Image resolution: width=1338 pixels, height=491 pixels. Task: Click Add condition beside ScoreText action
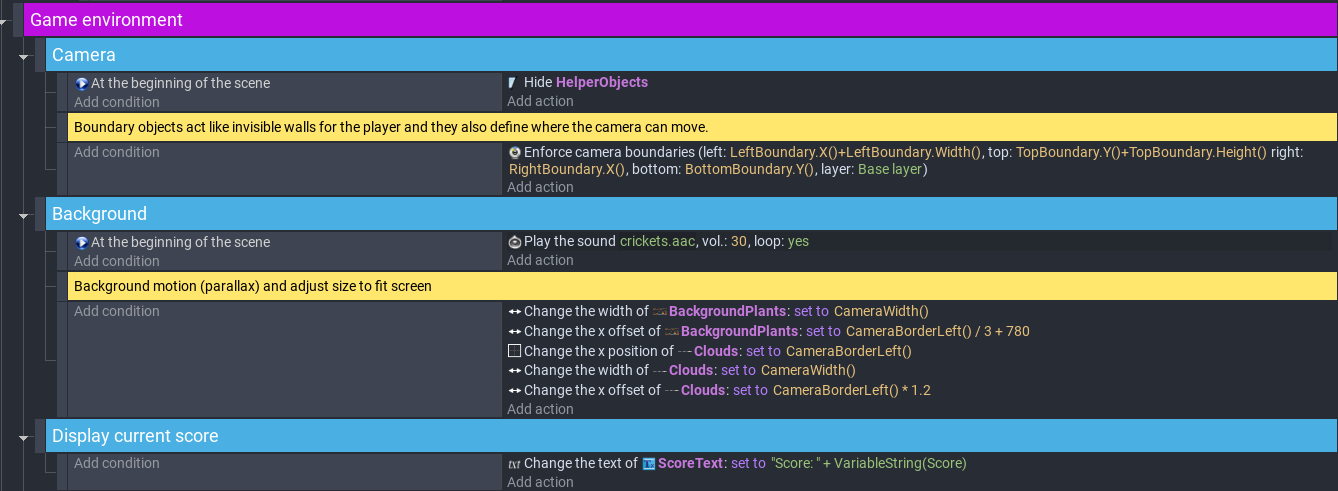click(x=116, y=463)
